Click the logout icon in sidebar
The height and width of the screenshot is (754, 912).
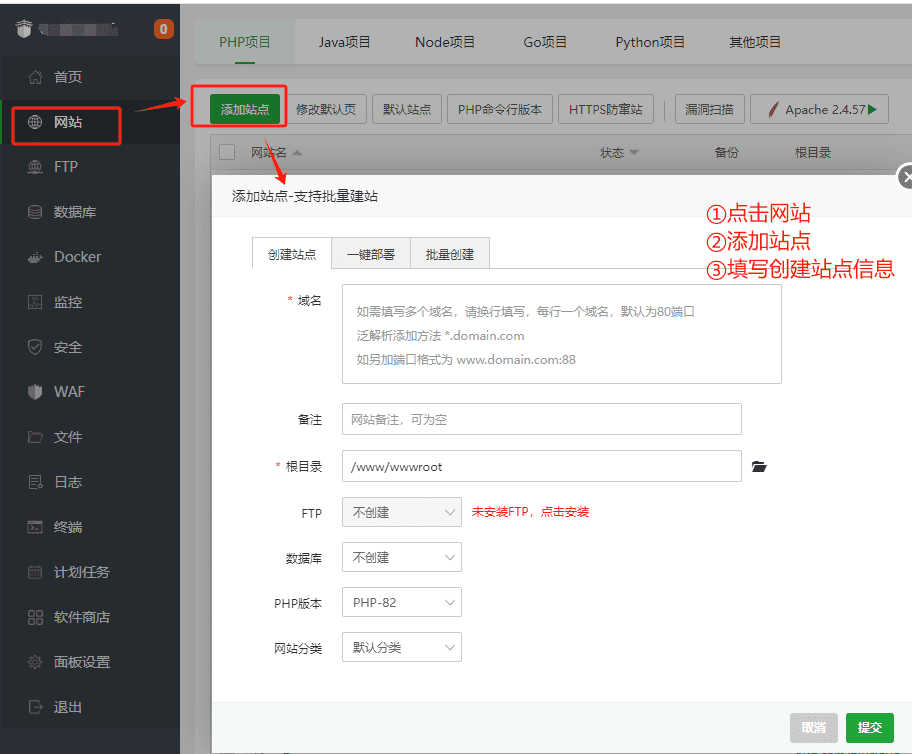coord(35,707)
